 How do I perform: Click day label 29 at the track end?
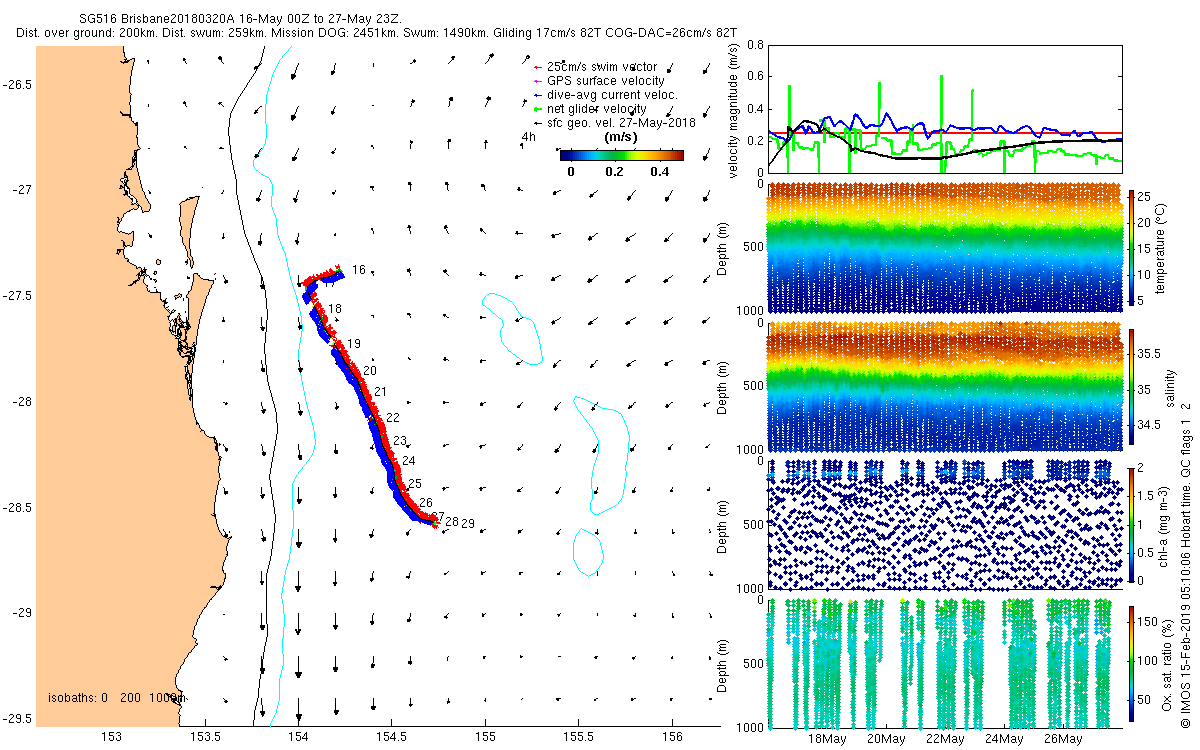coord(468,523)
